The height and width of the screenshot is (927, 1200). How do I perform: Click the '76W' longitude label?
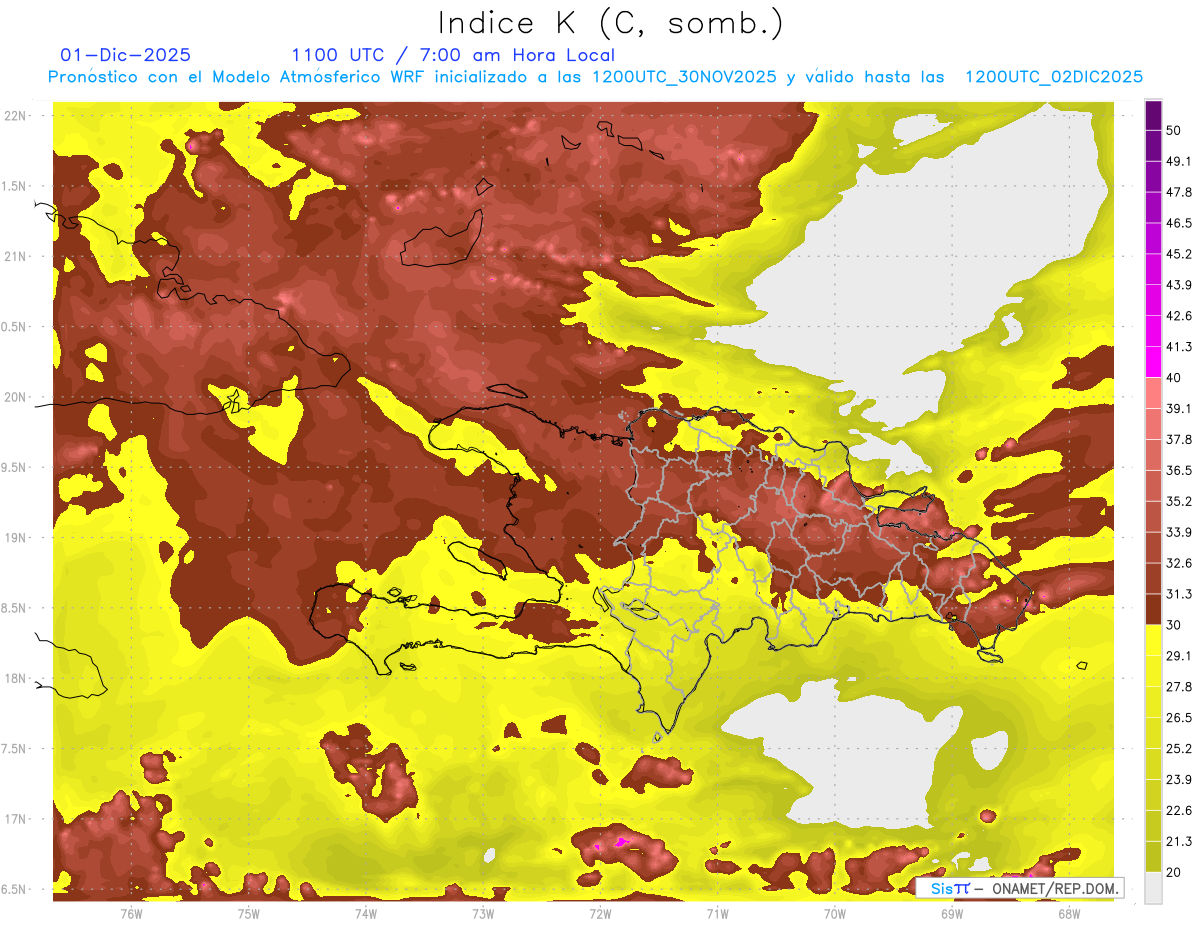point(131,913)
